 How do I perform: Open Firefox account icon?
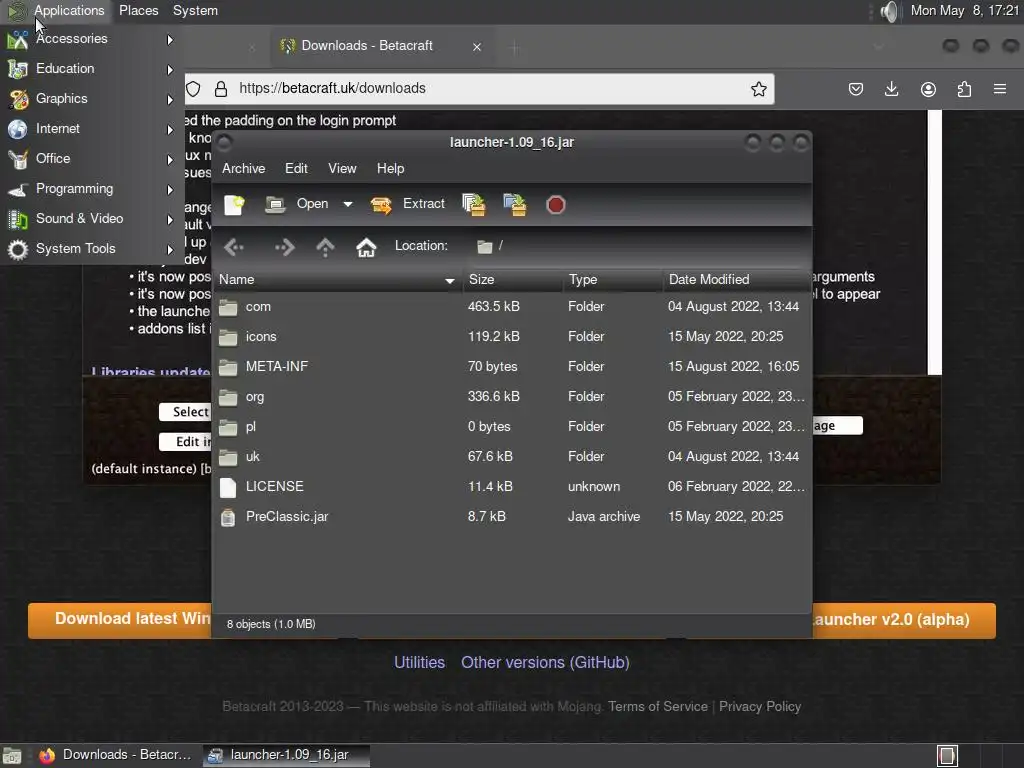click(x=928, y=89)
